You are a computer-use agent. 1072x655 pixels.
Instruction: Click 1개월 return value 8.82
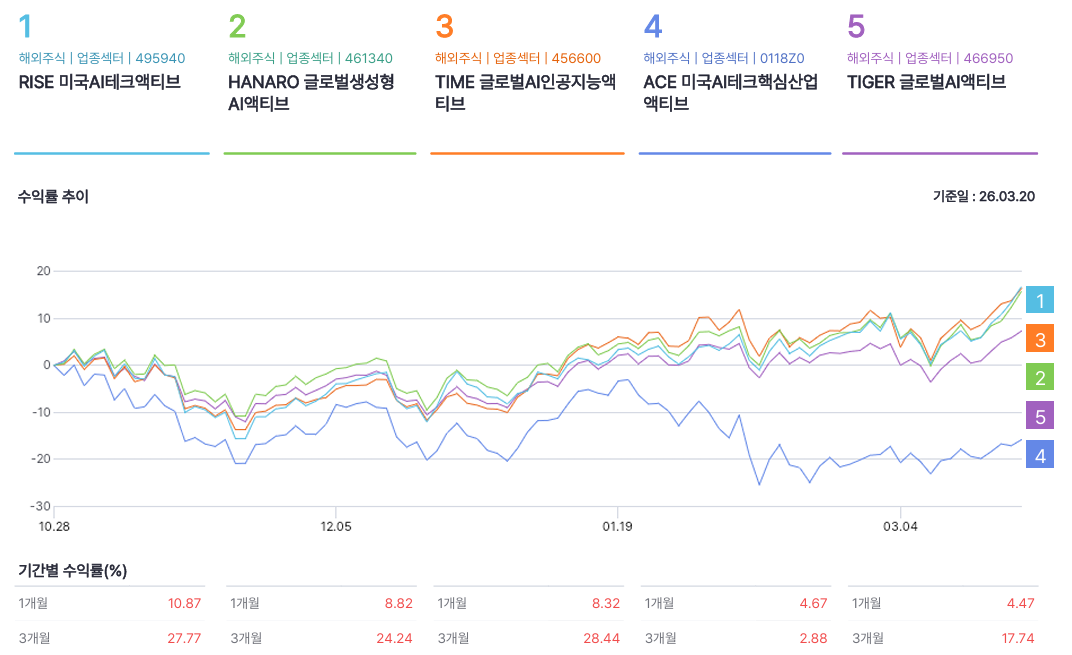(x=399, y=603)
